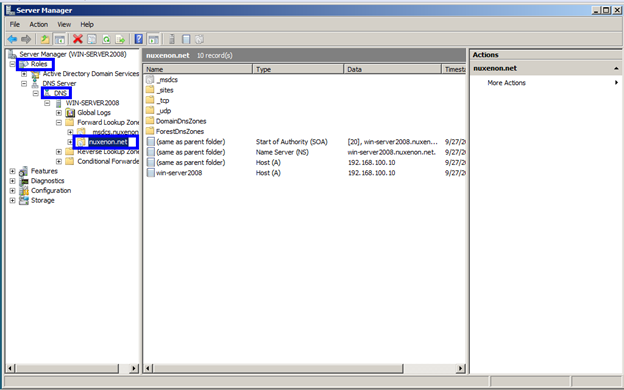Select the ForestDnsZones folder icon

[x=150, y=131]
